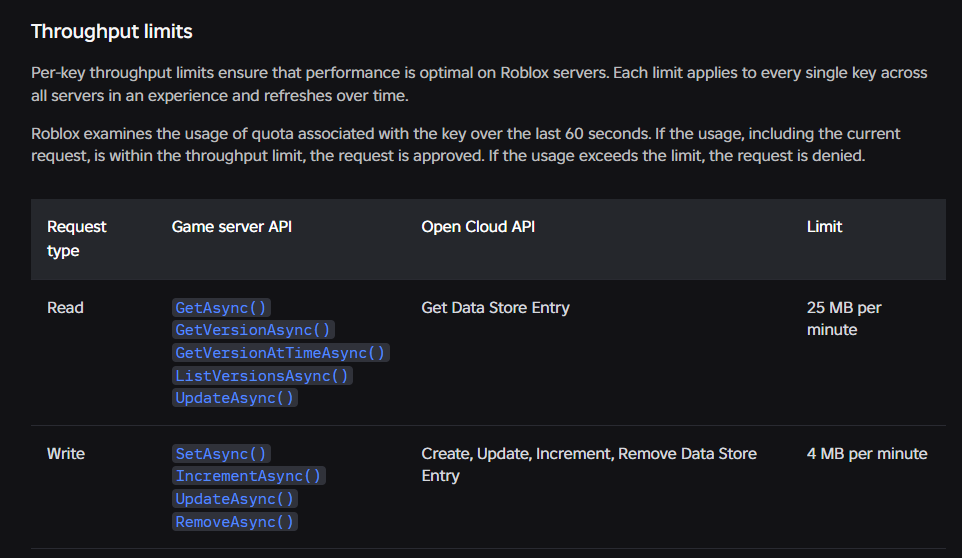
Task: Open the GetAsync() API link
Action: (221, 308)
